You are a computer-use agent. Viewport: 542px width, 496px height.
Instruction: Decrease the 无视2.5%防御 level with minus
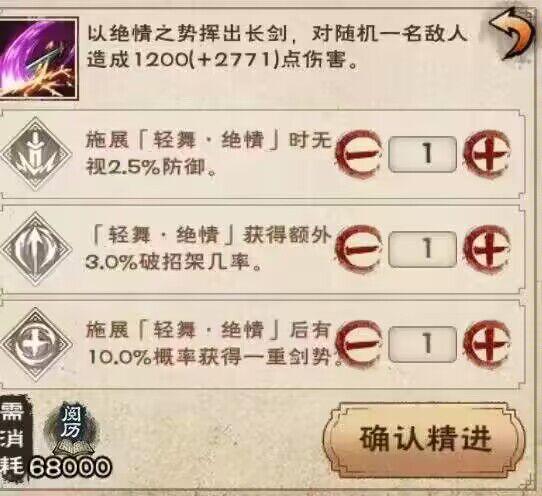pos(359,154)
